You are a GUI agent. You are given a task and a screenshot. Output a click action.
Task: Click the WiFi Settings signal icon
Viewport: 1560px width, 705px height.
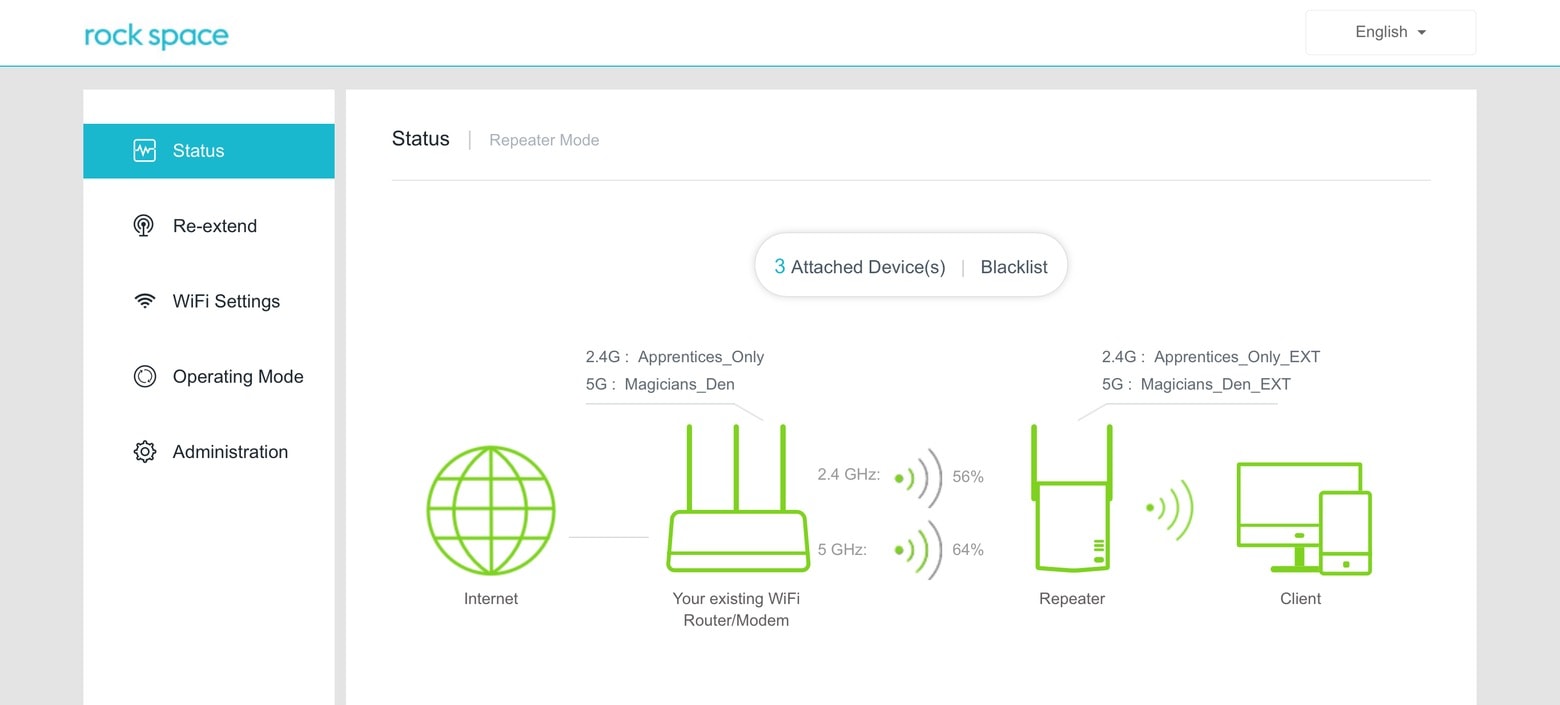coord(145,301)
